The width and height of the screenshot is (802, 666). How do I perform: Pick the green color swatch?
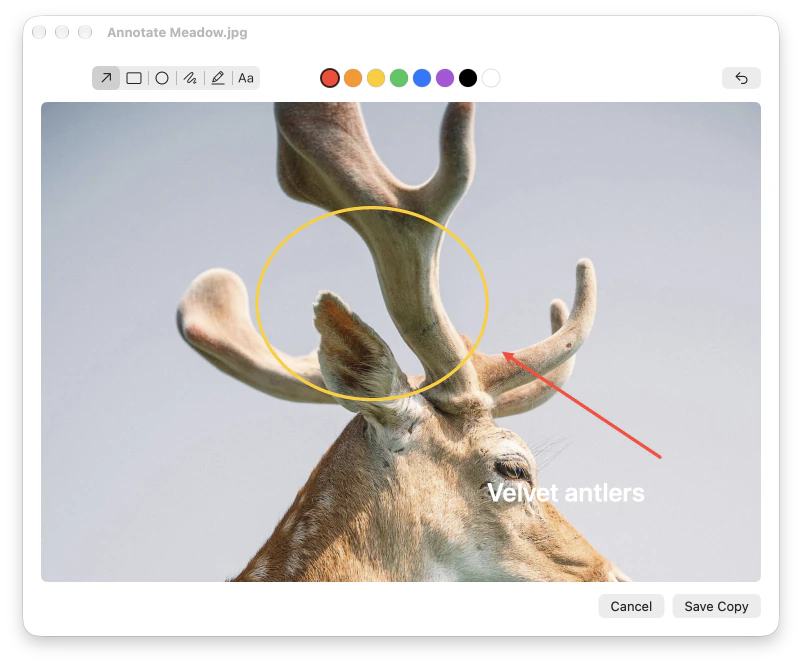coord(399,78)
